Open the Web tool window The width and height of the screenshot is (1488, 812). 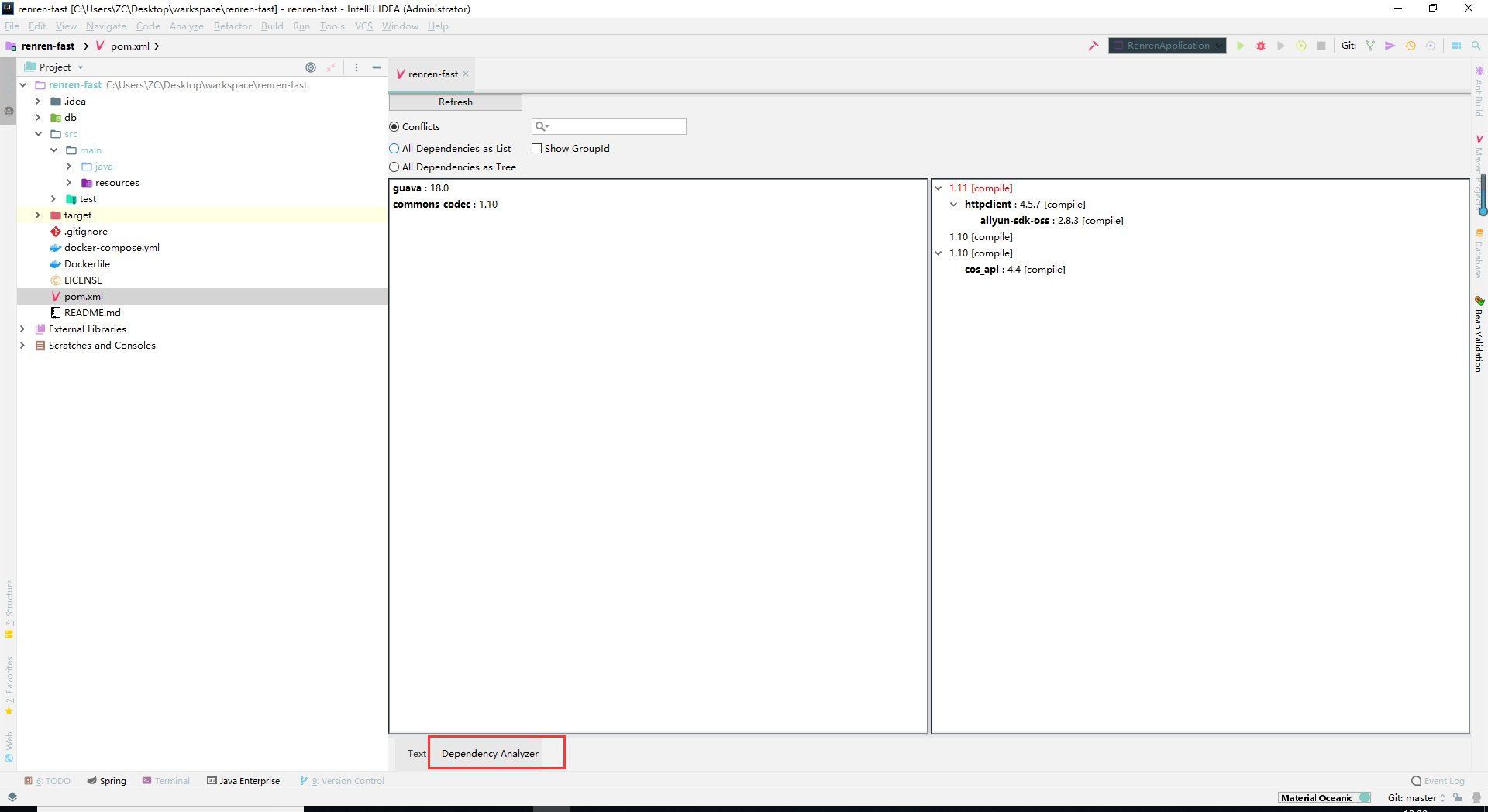(9, 747)
